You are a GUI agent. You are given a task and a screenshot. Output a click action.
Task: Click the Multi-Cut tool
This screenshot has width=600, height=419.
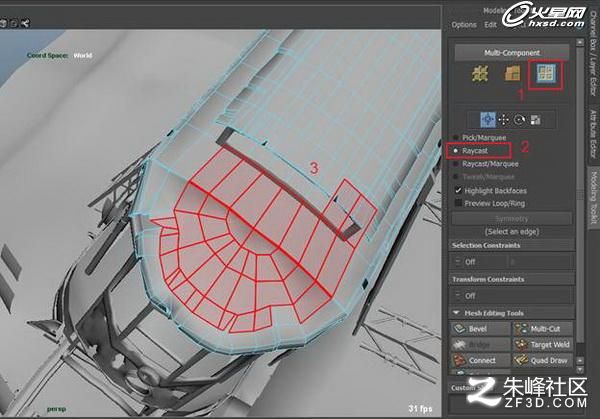[x=543, y=329]
